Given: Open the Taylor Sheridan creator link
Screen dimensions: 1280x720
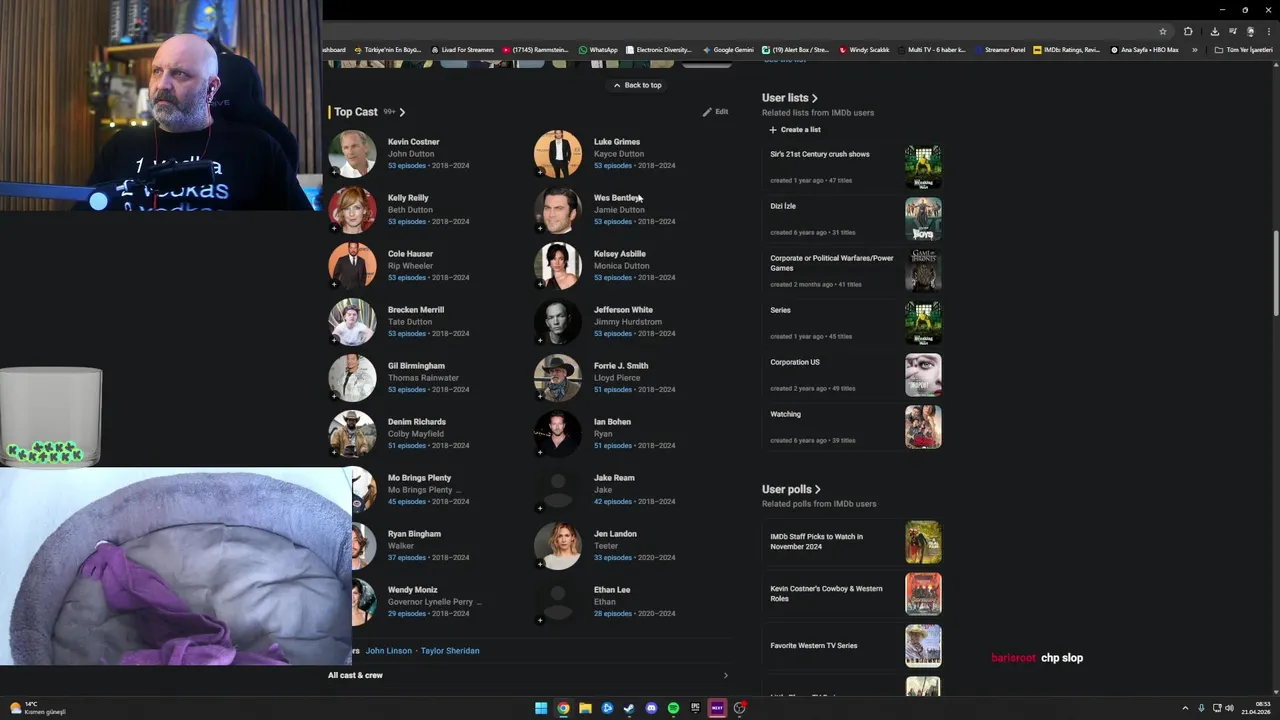Looking at the screenshot, I should click(x=450, y=651).
